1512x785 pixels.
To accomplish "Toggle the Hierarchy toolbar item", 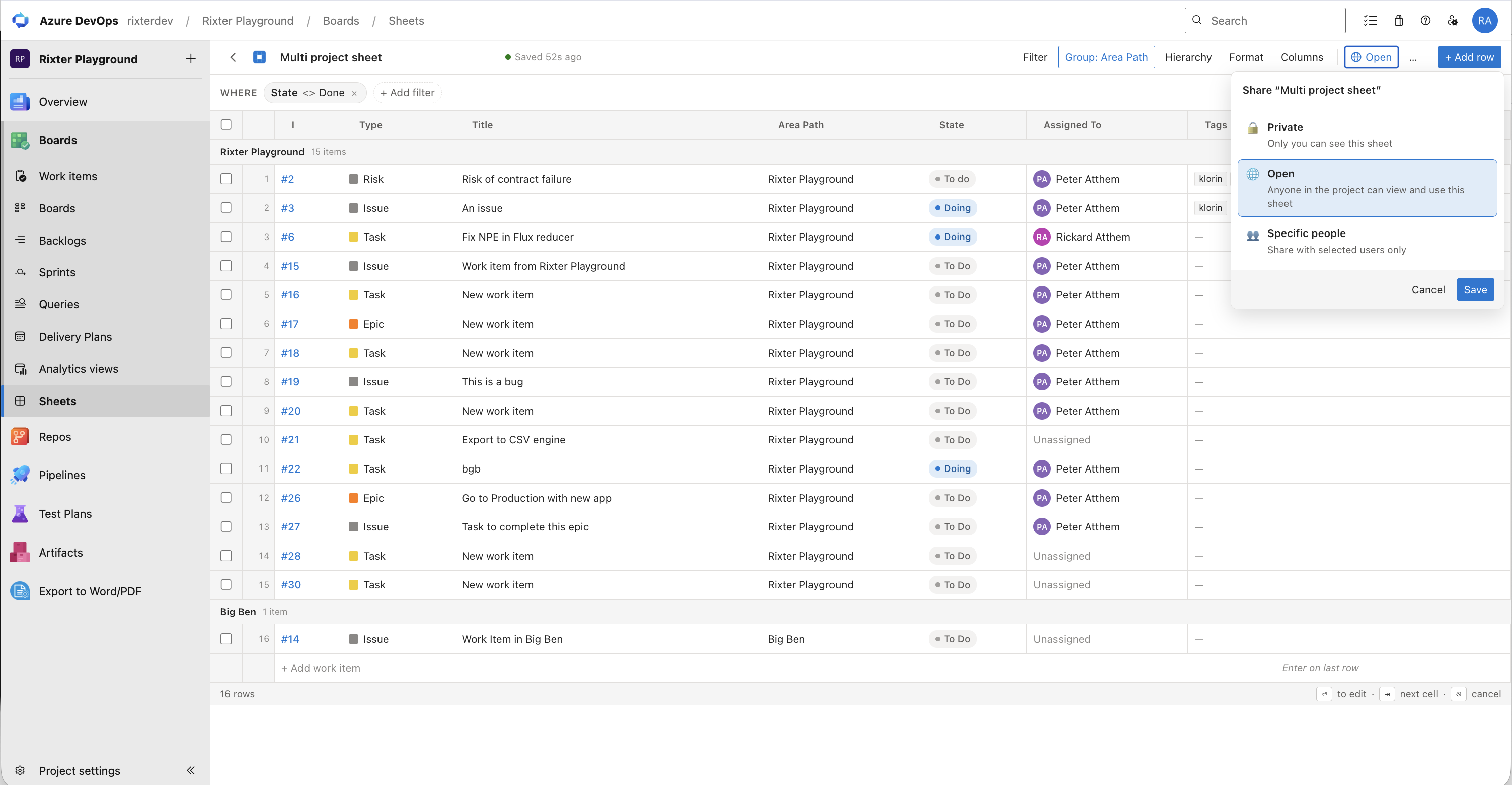I will click(1188, 57).
